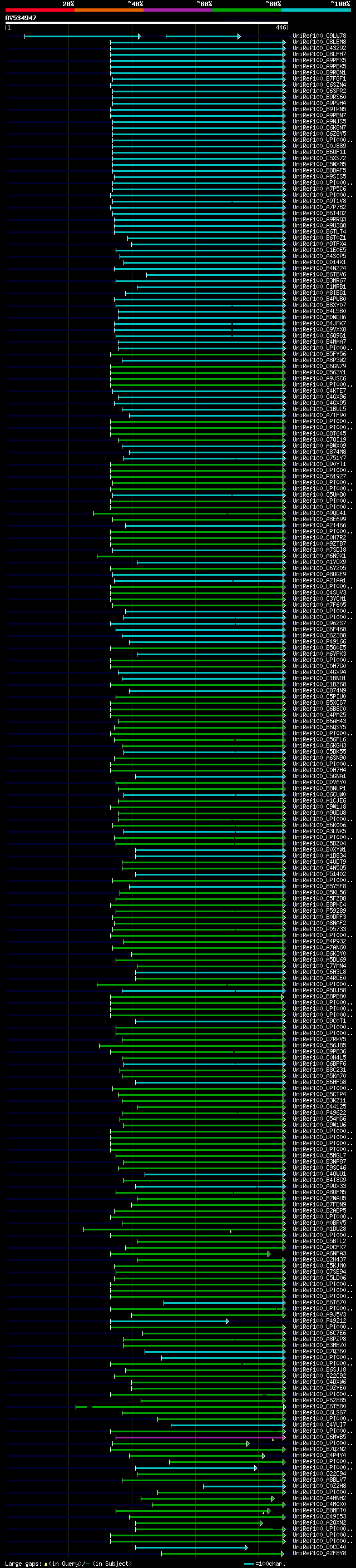The image size is (356, 1568).
Task: Click the red 20% identity legend segment
Action: 39,10
